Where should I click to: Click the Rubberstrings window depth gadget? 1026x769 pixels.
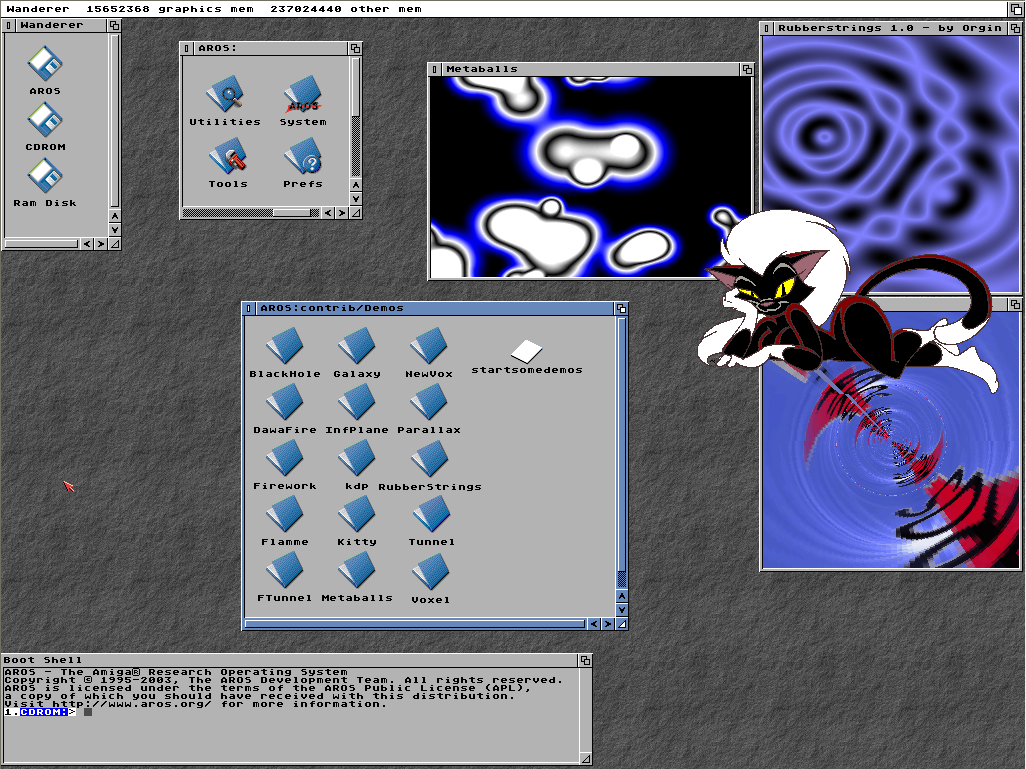click(x=1015, y=28)
